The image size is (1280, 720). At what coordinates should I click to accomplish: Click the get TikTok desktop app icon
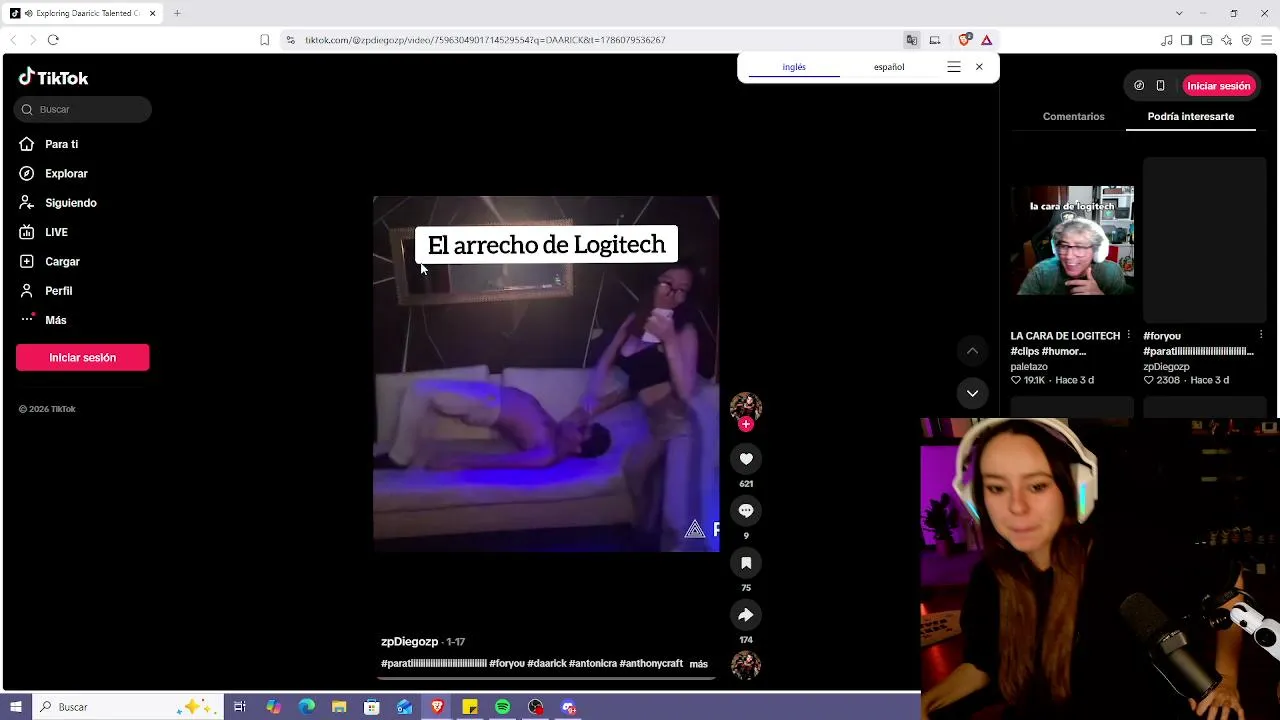(x=1139, y=86)
